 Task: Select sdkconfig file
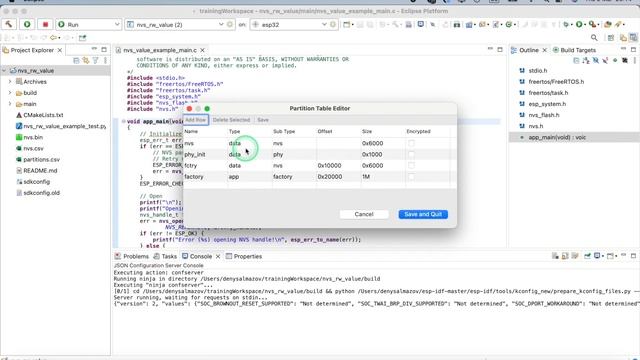pos(36,182)
